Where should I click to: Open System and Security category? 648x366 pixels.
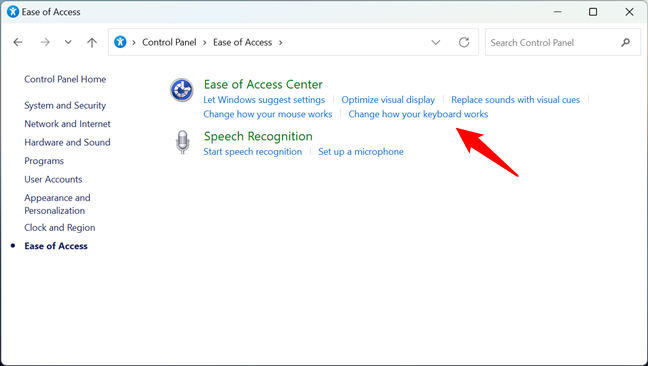coord(65,105)
